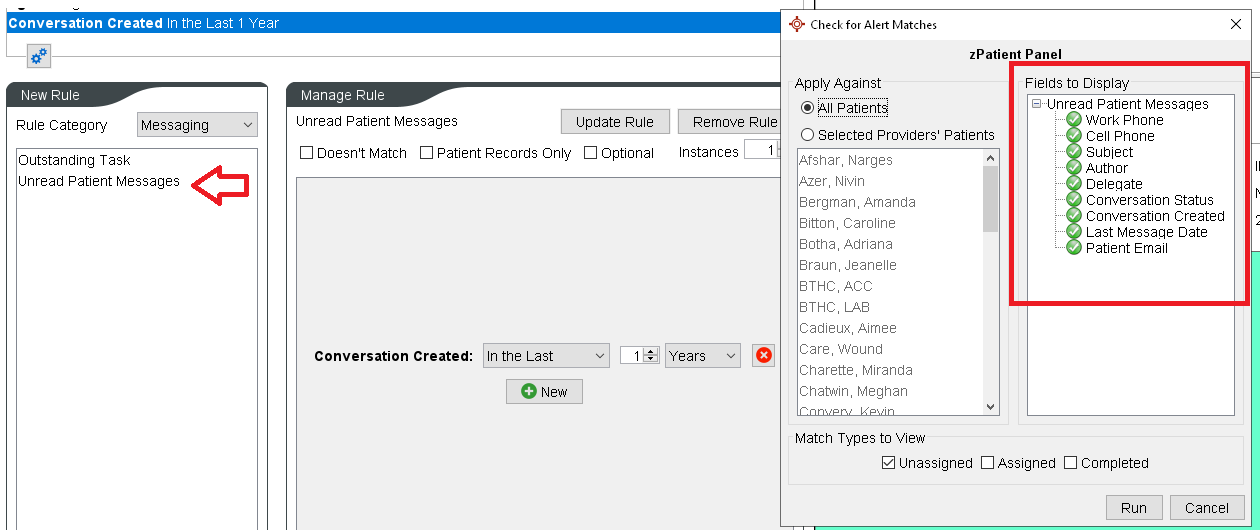The height and width of the screenshot is (530, 1260).
Task: Uncheck the Unassigned match type
Action: pyautogui.click(x=888, y=463)
